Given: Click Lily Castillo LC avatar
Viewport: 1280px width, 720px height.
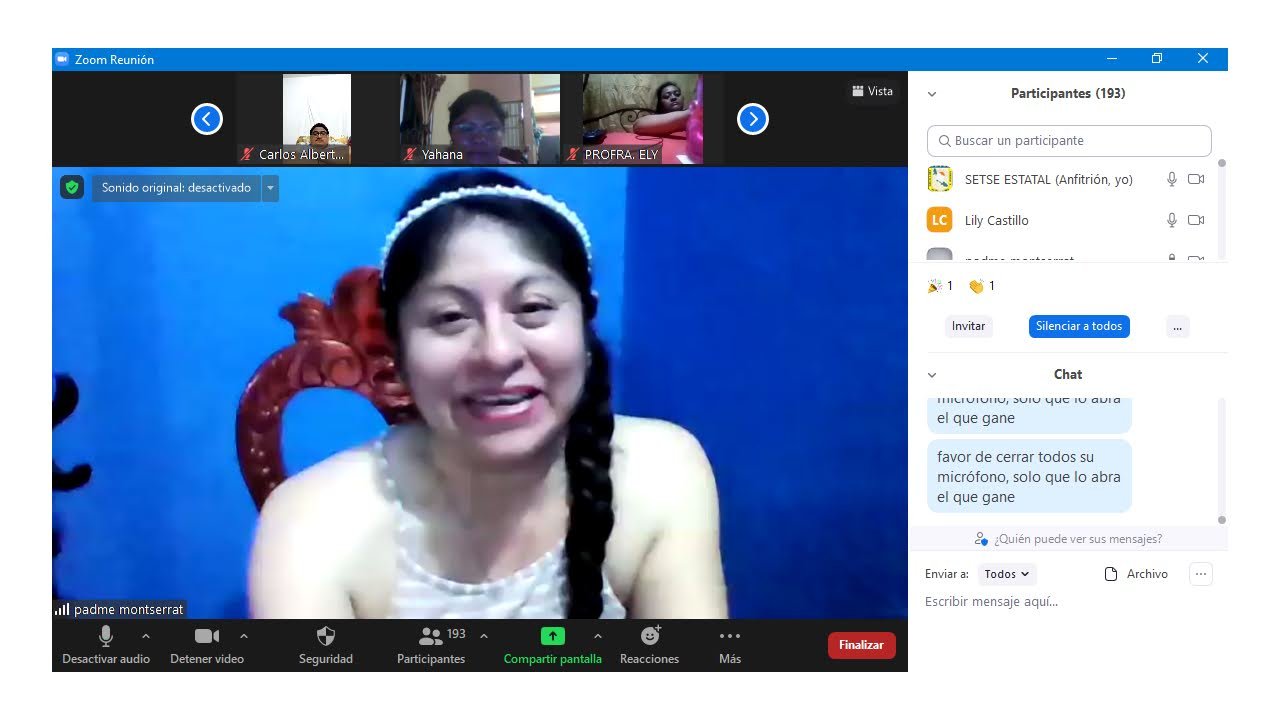Looking at the screenshot, I should tap(940, 220).
